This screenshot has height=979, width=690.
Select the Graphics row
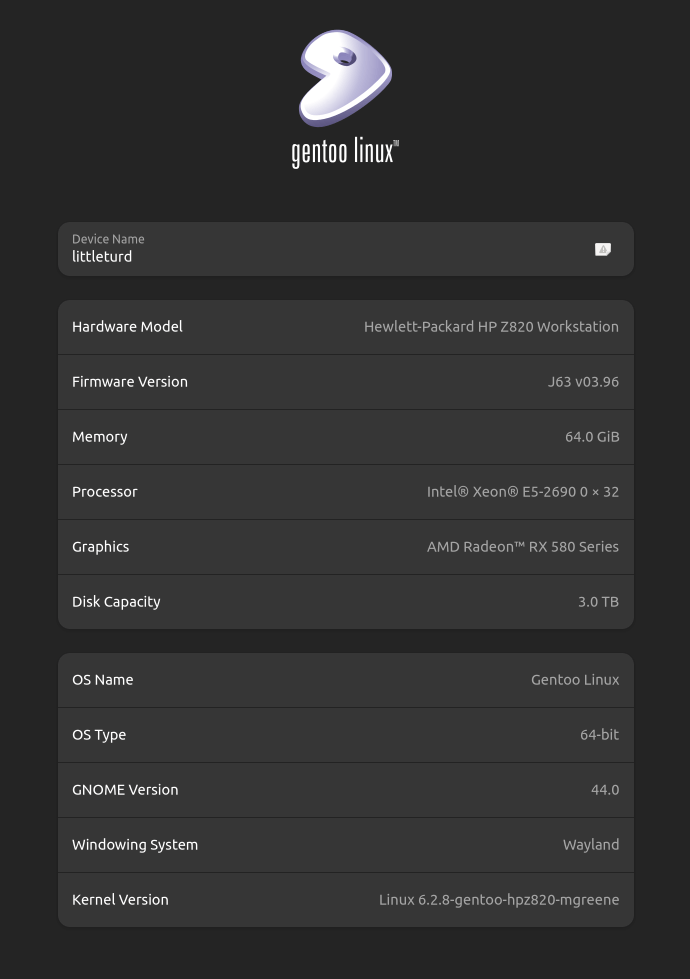[345, 546]
